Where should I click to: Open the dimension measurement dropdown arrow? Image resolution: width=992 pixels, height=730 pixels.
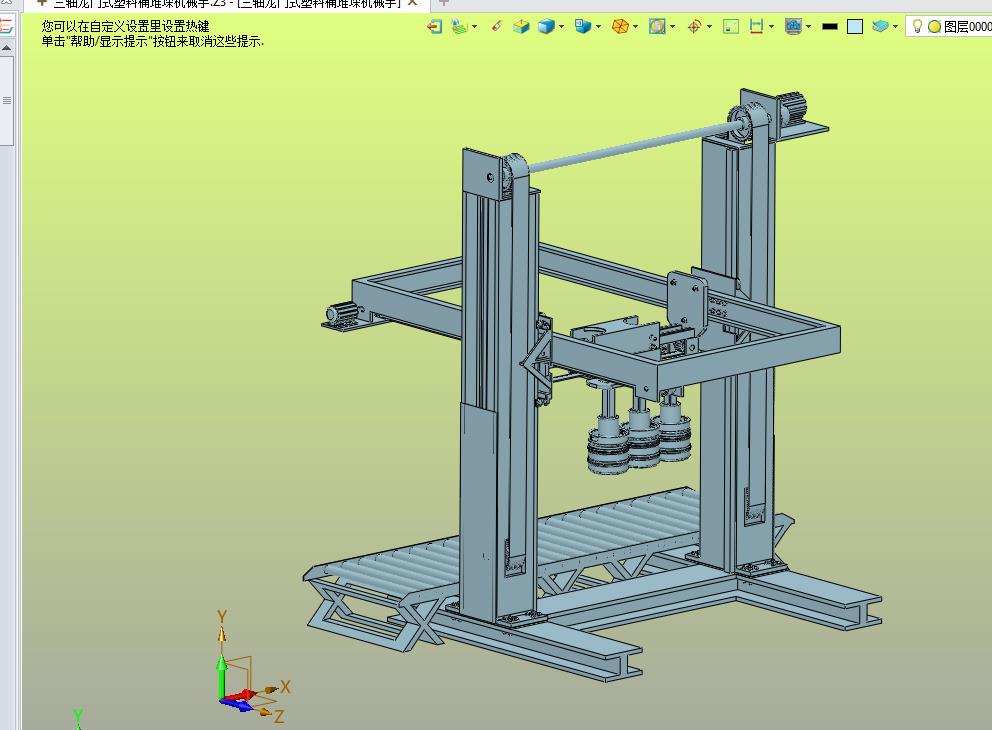click(771, 27)
